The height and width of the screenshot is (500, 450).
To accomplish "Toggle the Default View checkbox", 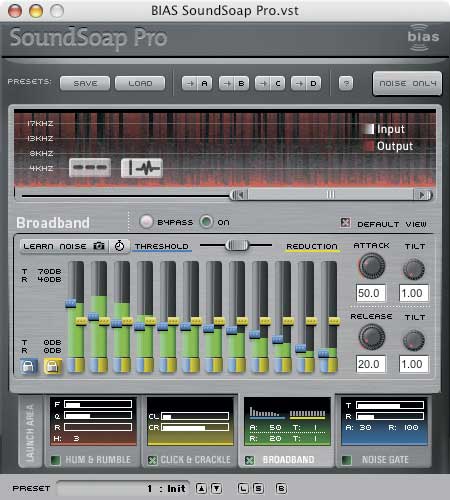I will (345, 222).
